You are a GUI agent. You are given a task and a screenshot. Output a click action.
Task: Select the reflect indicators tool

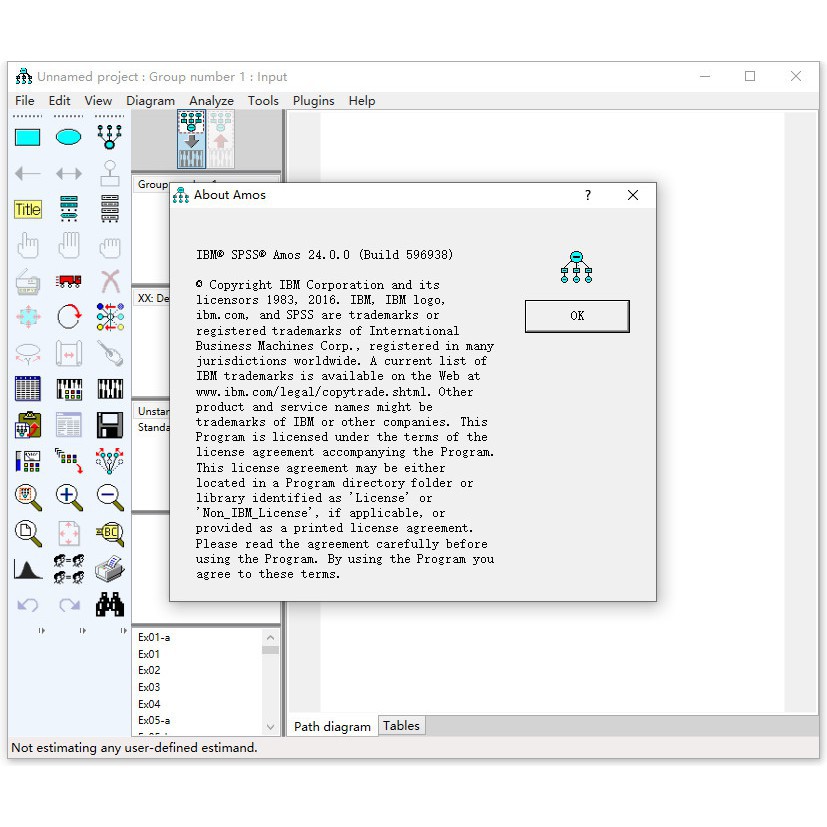(x=110, y=316)
